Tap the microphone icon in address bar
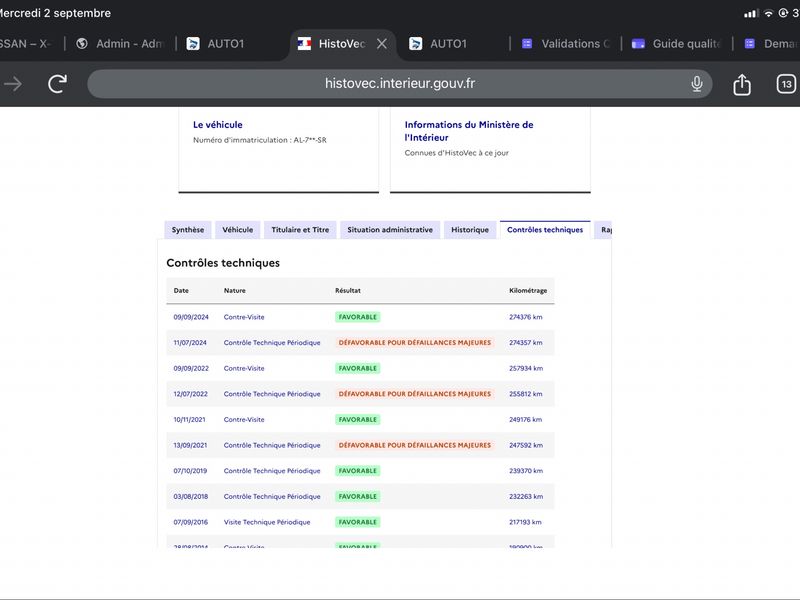This screenshot has height=600, width=800. pyautogui.click(x=696, y=84)
